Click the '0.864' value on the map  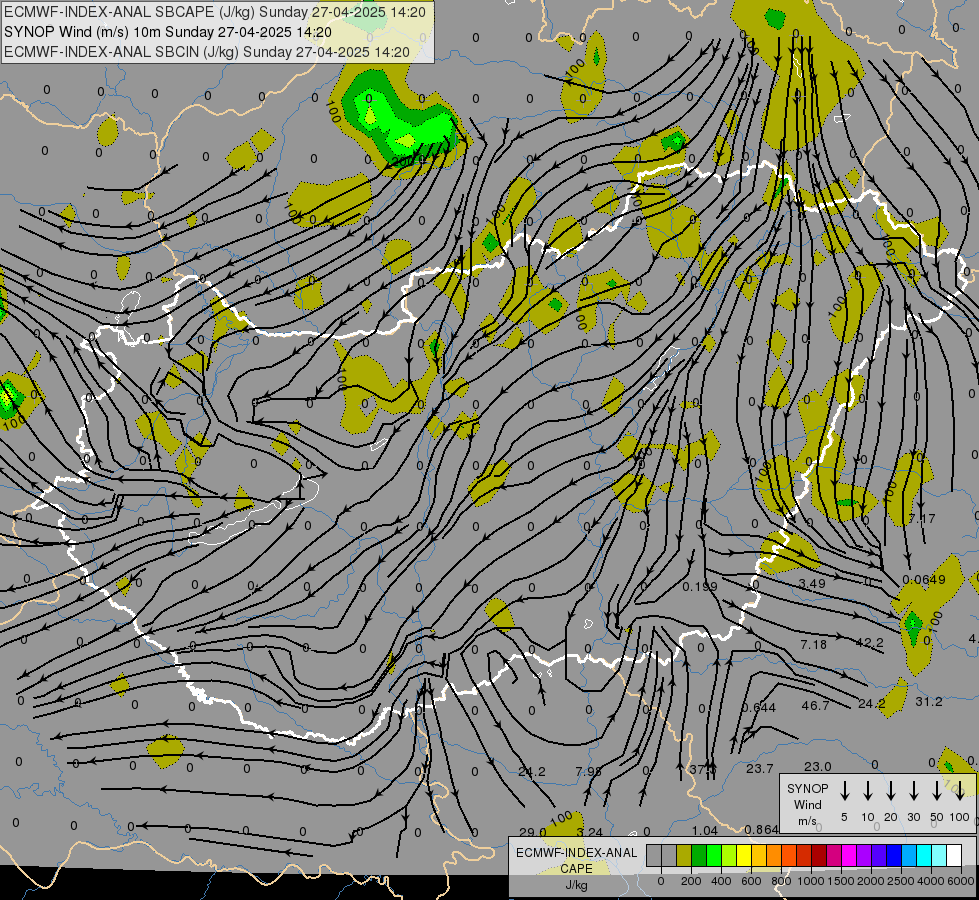[761, 830]
